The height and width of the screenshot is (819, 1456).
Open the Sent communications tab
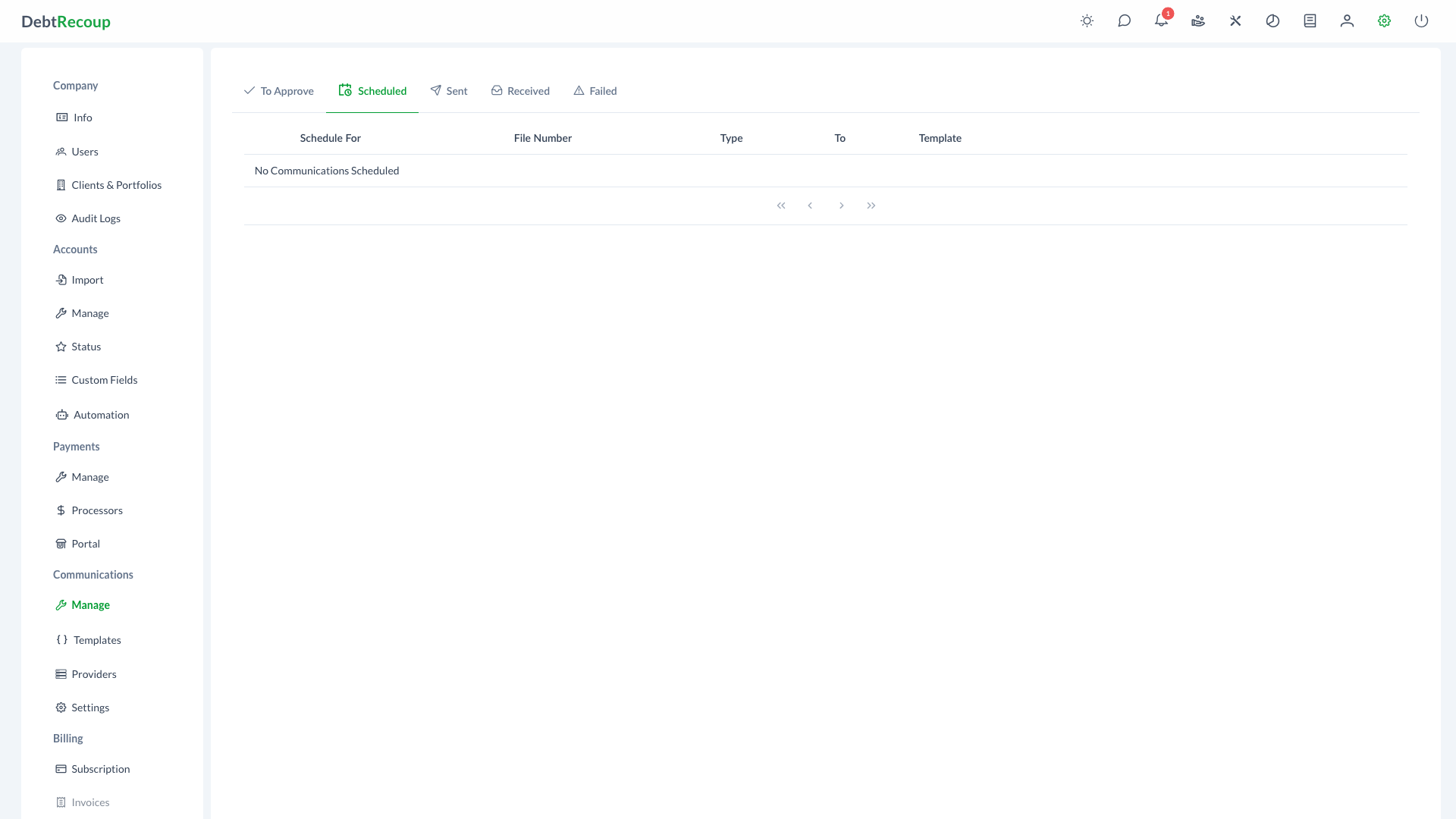[449, 90]
